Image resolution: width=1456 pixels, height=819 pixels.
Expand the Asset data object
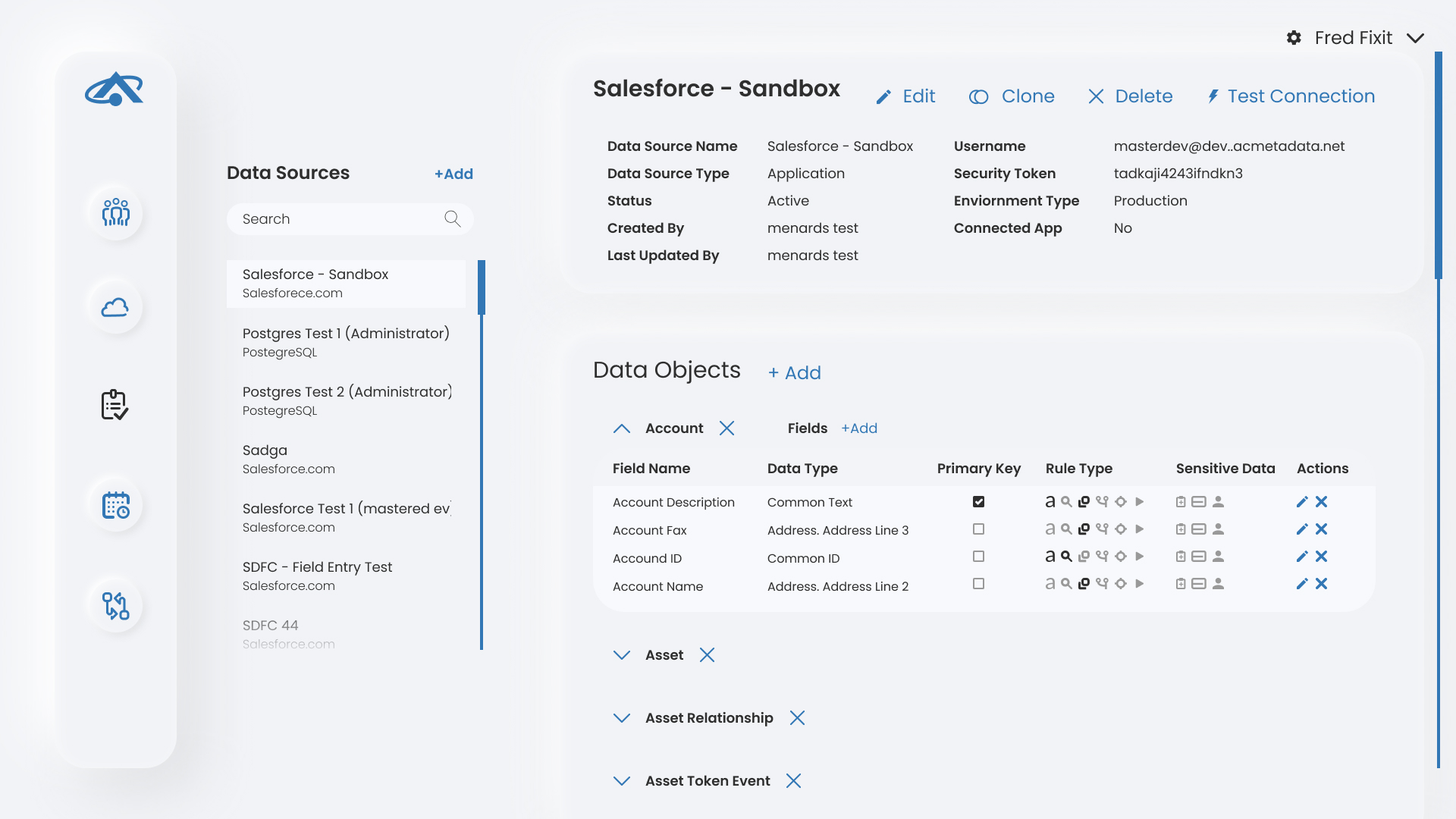[622, 654]
